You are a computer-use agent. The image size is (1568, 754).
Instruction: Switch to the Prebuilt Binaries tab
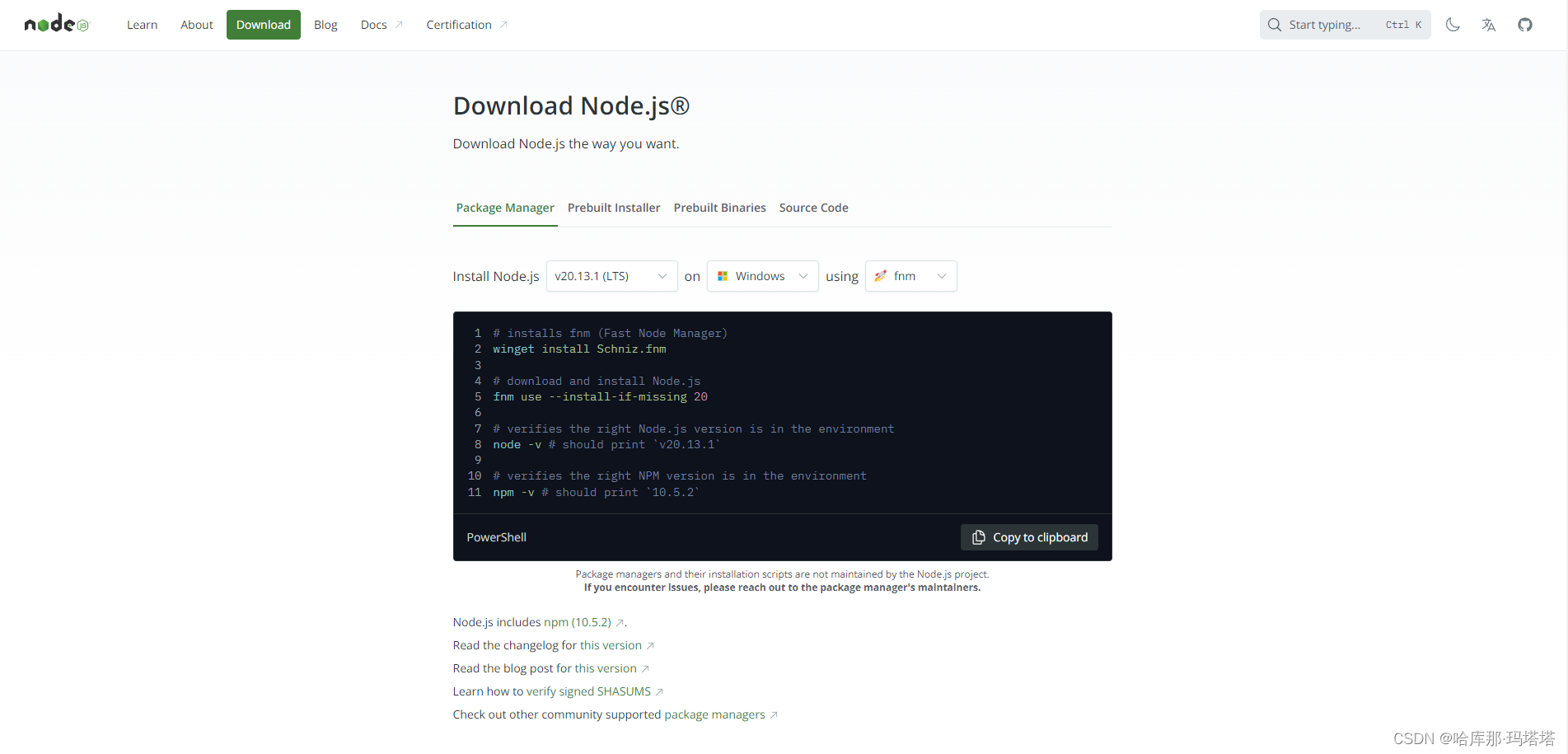(x=719, y=208)
